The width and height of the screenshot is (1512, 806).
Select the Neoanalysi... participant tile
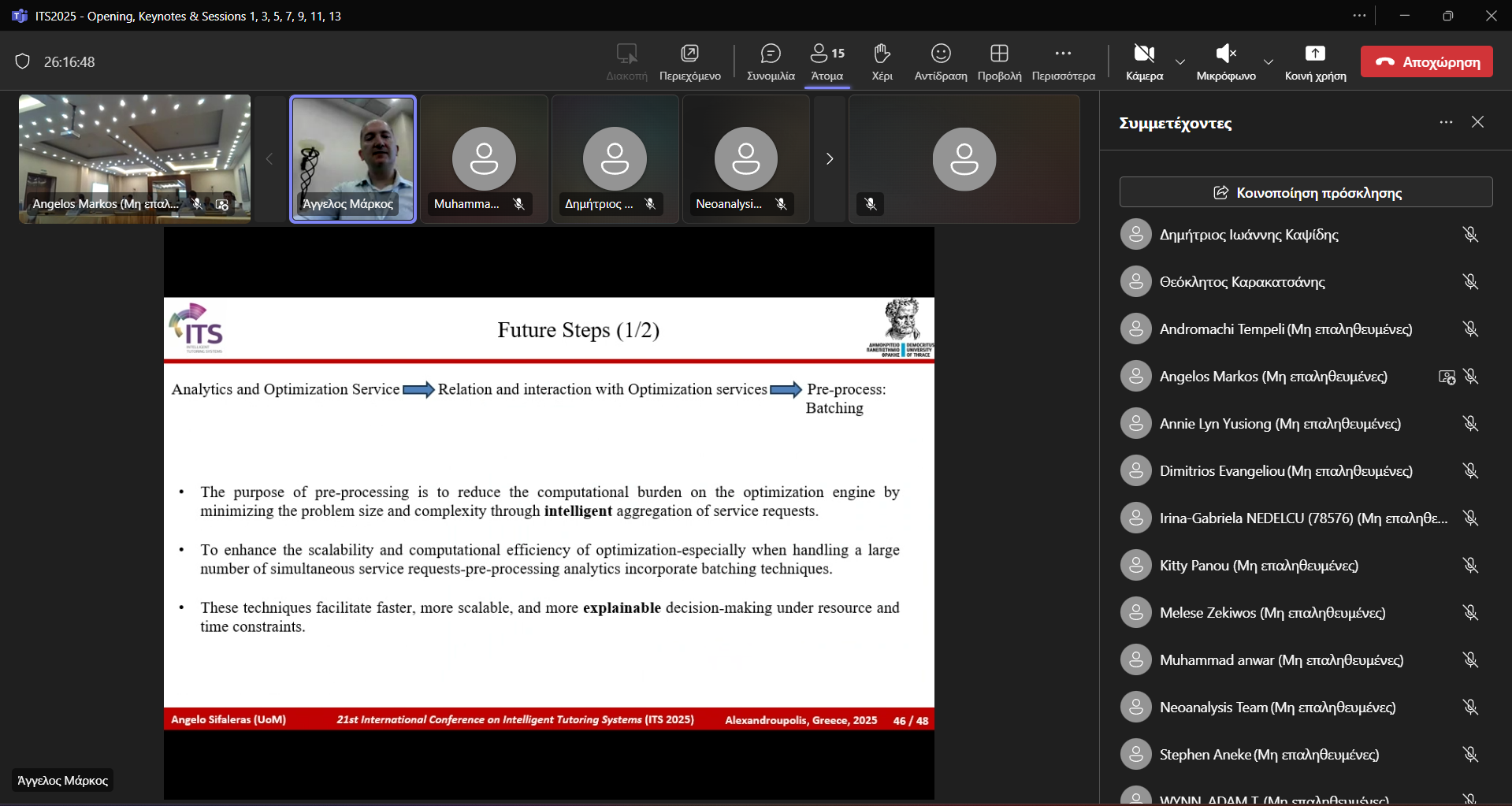click(745, 158)
